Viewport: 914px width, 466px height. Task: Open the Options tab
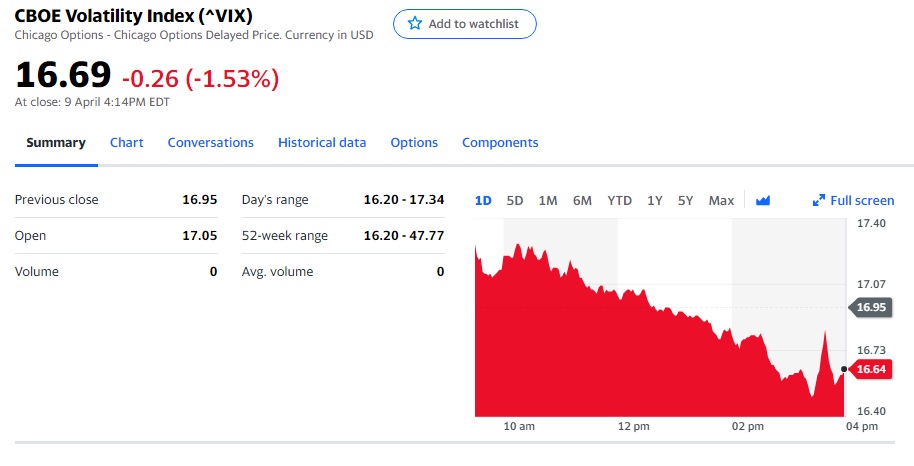tap(414, 143)
